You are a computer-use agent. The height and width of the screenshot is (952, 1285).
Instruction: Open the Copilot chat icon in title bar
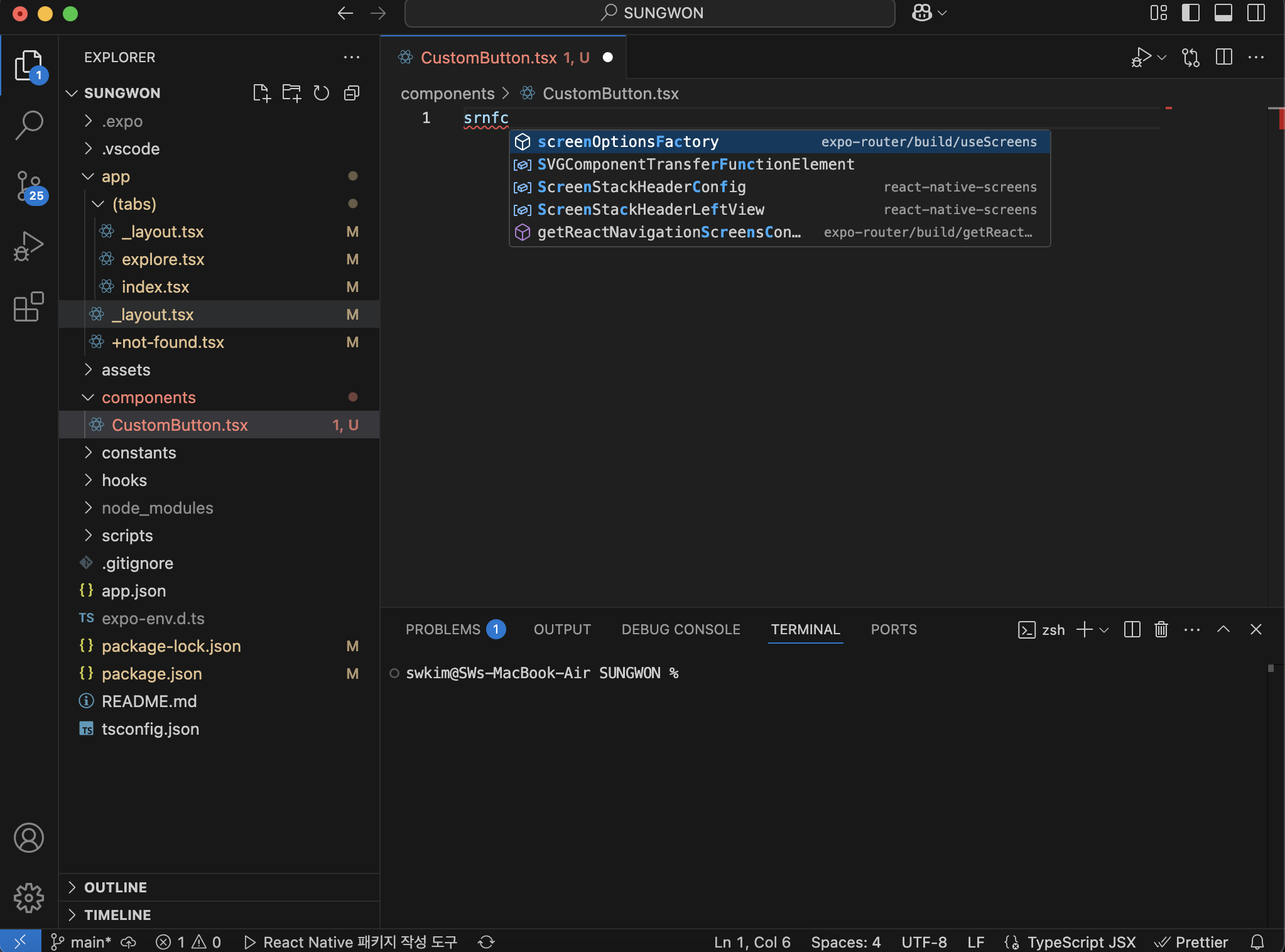[x=922, y=13]
